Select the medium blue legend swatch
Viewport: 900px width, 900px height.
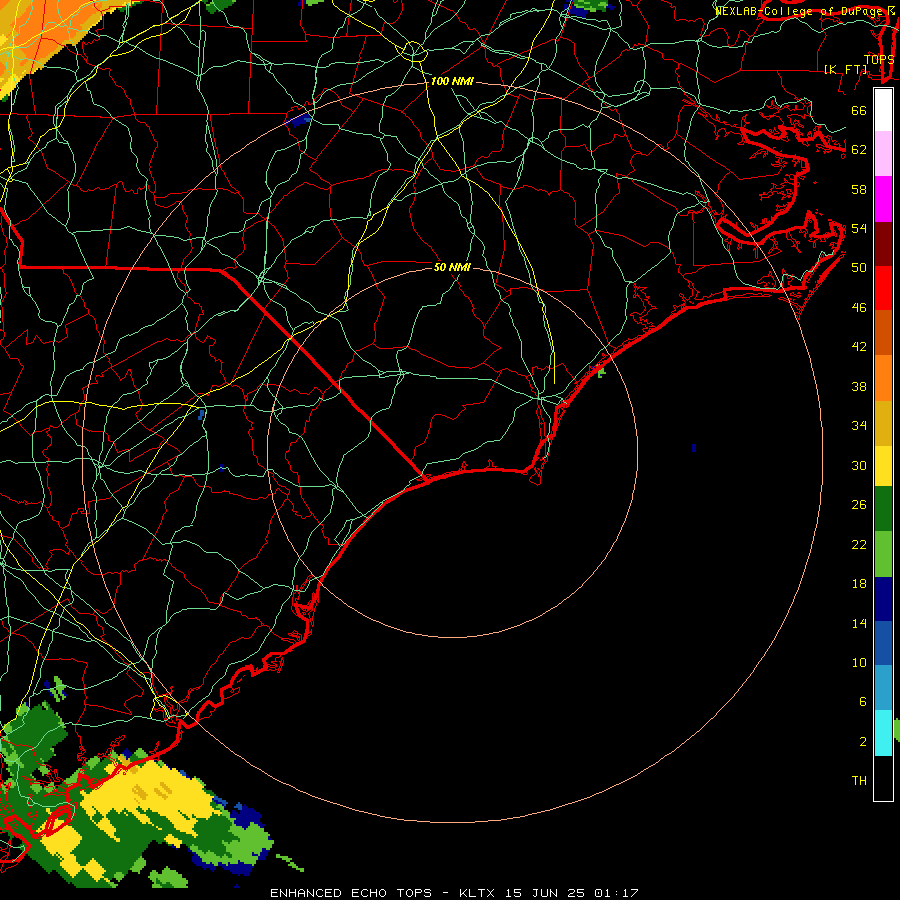(883, 643)
